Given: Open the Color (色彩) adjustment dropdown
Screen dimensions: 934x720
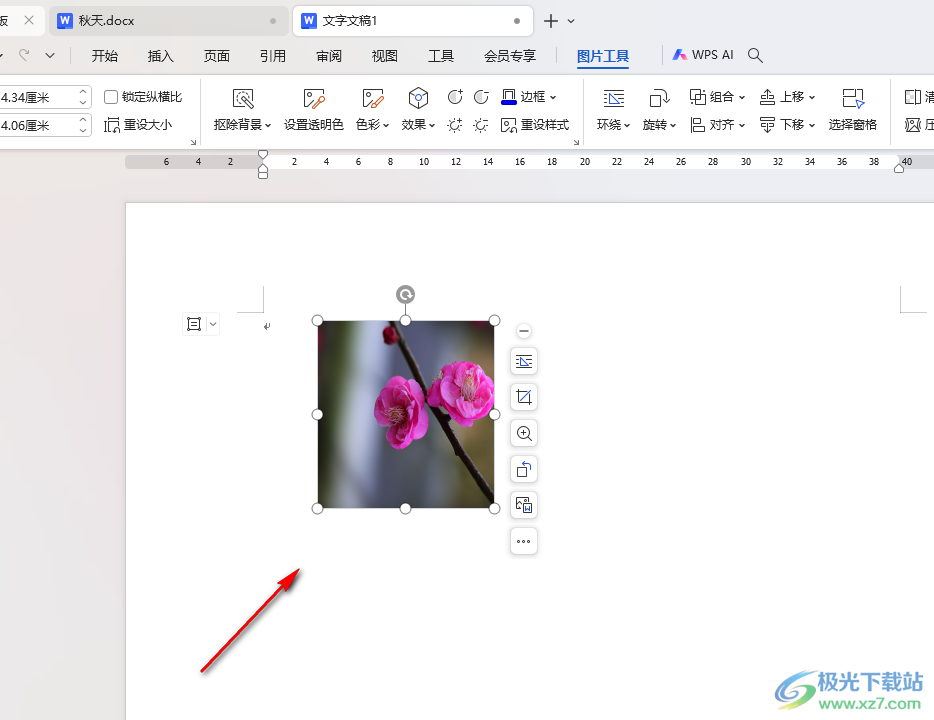Looking at the screenshot, I should click(x=372, y=110).
